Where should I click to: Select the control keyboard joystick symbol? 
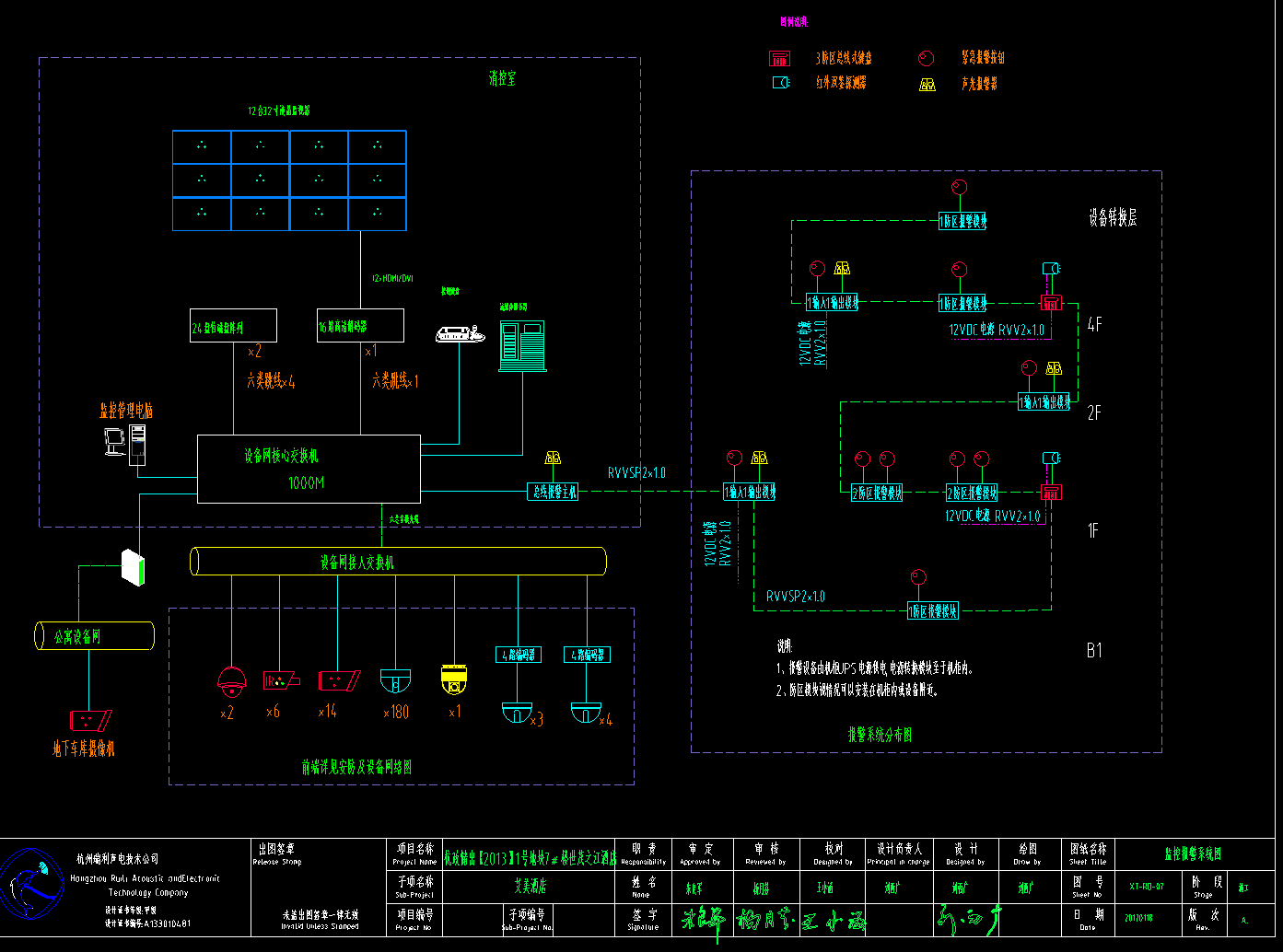pyautogui.click(x=459, y=333)
